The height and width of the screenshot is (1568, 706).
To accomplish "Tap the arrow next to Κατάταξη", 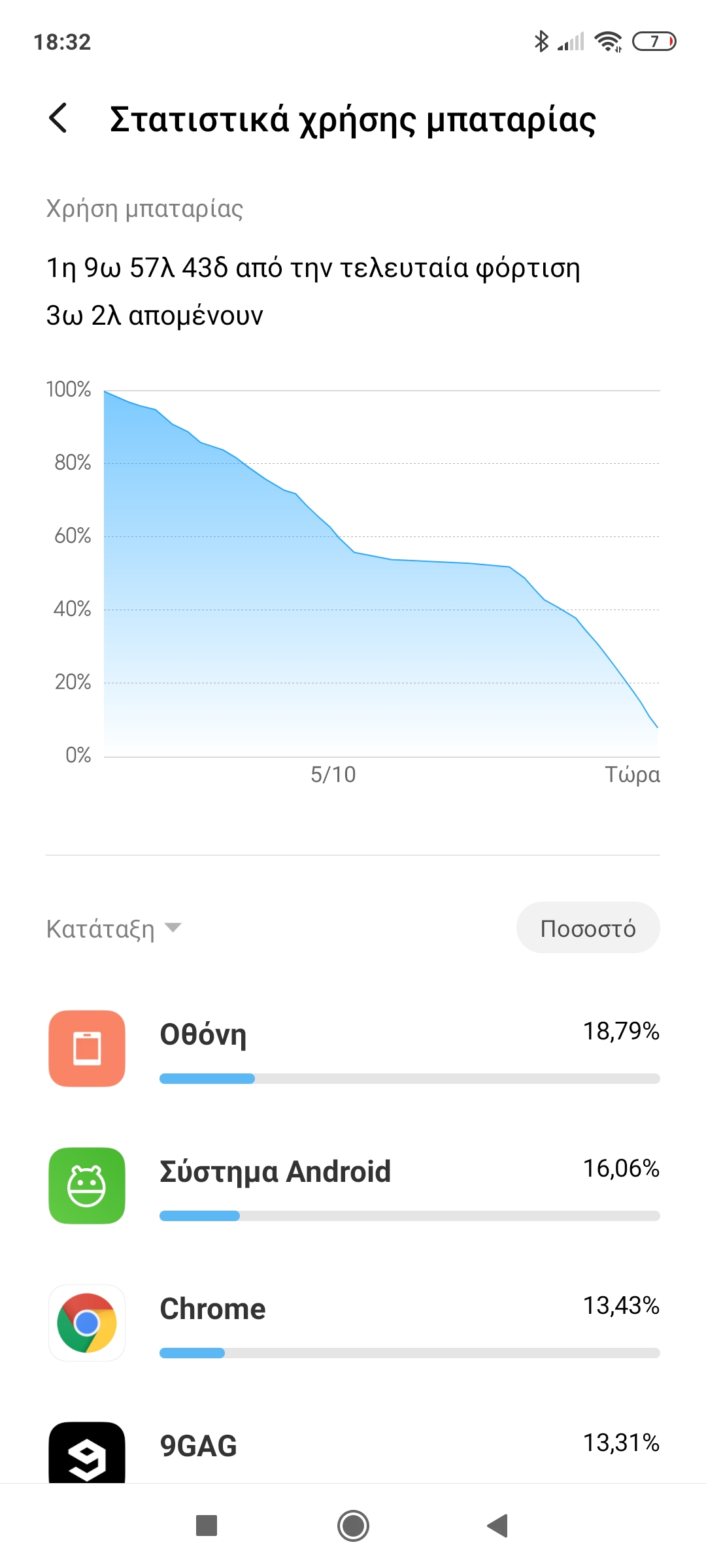I will click(173, 928).
